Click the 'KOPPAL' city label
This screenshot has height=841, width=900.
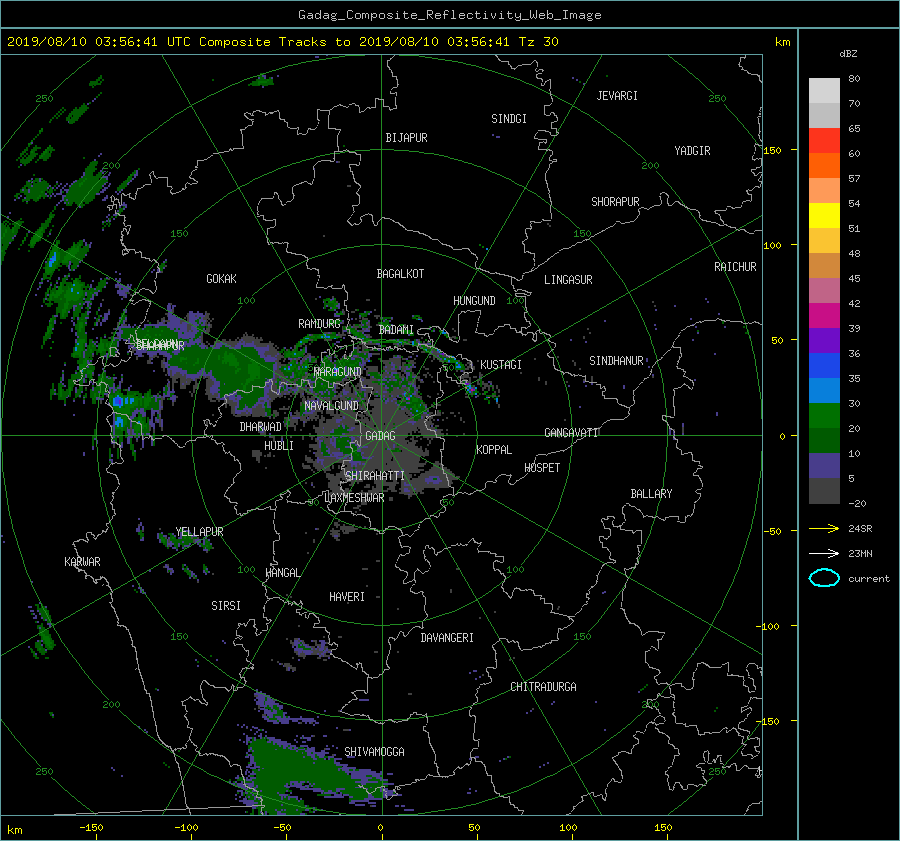point(494,450)
